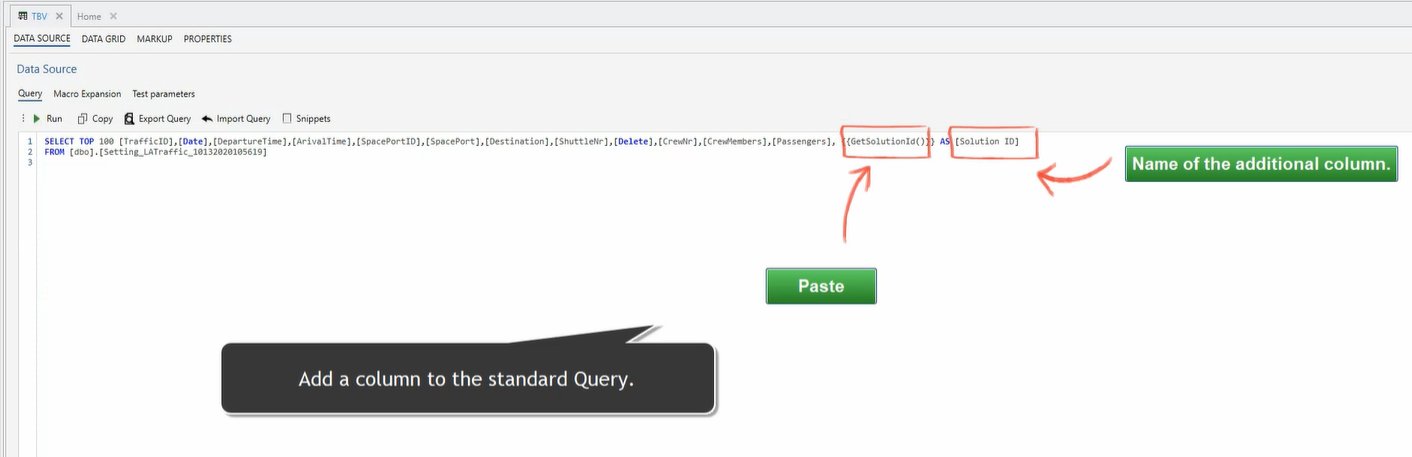Click the Export Query icon

[x=129, y=118]
